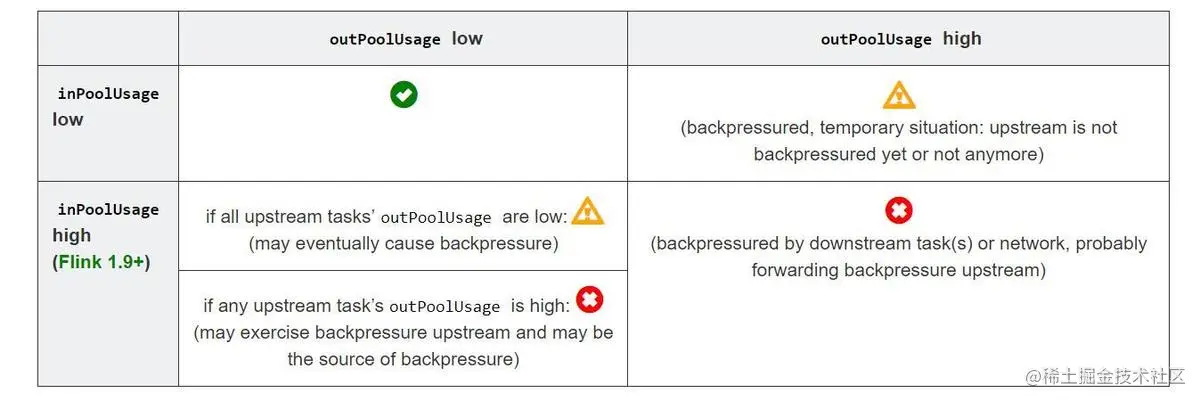
Task: Click red X icon beside 'is high:'
Action: 590,299
